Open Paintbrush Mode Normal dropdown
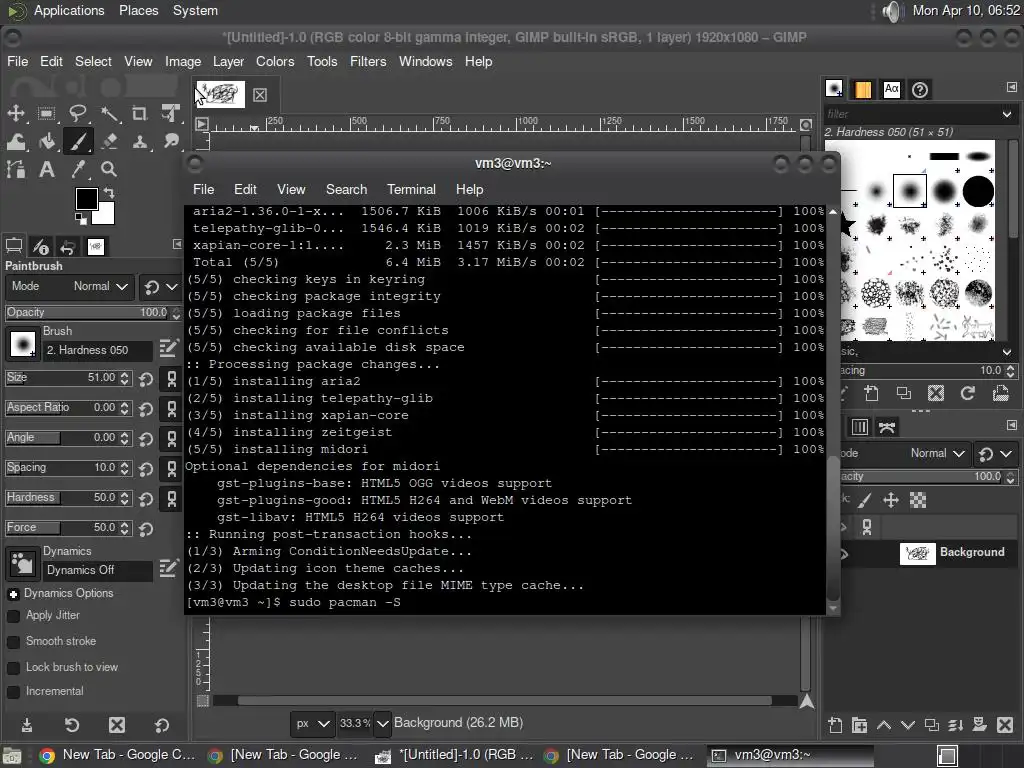Screen dimensions: 1024x768 tap(70, 287)
